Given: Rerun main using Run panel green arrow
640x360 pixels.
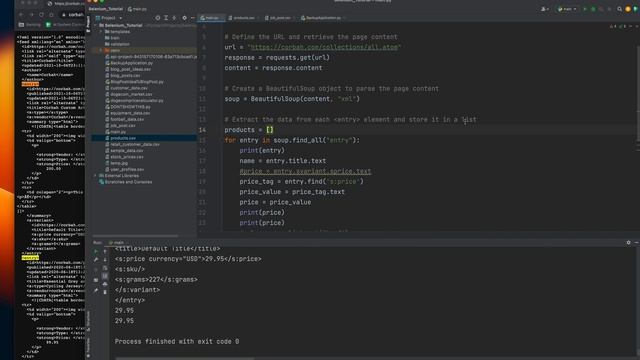Looking at the screenshot, I should (96, 251).
